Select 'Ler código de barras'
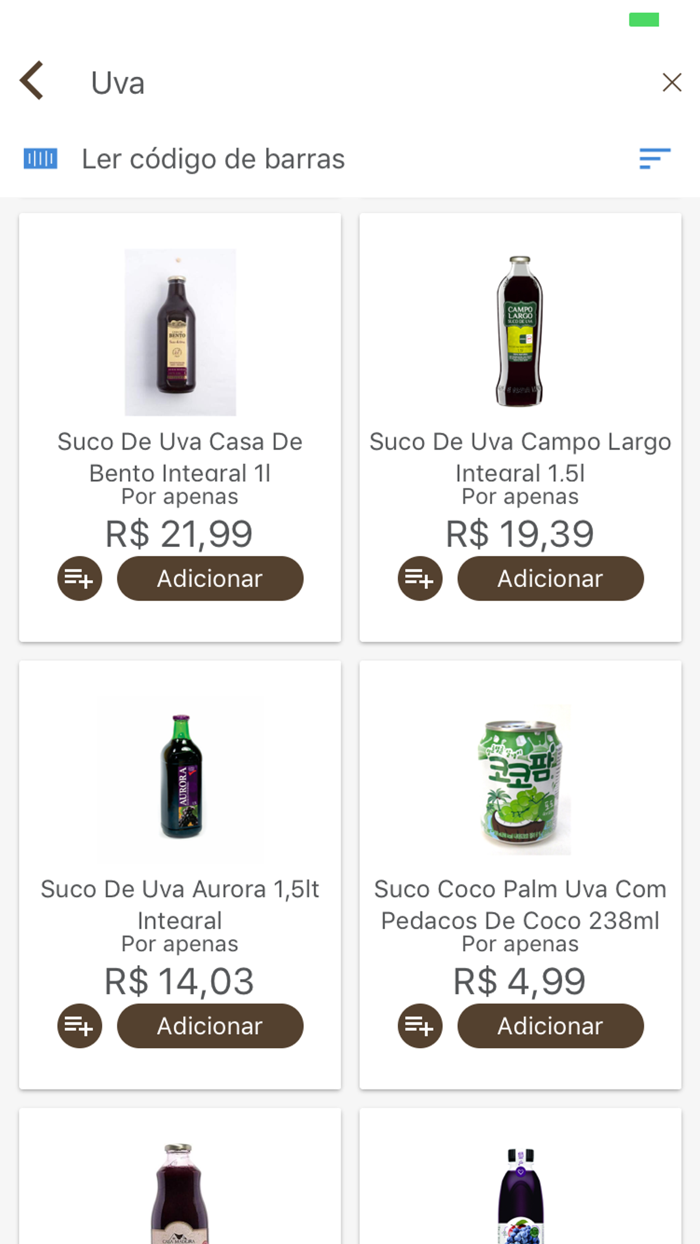Viewport: 700px width, 1244px height. click(x=212, y=159)
